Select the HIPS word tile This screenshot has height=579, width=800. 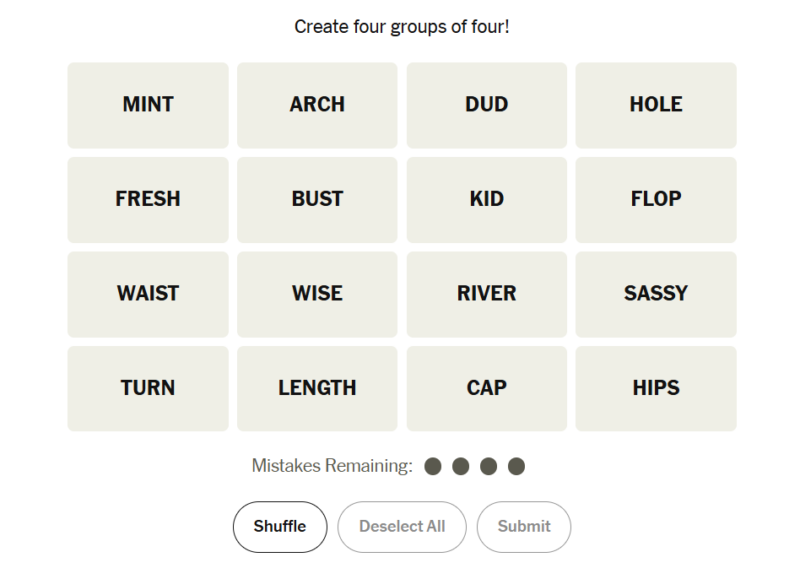(x=656, y=388)
